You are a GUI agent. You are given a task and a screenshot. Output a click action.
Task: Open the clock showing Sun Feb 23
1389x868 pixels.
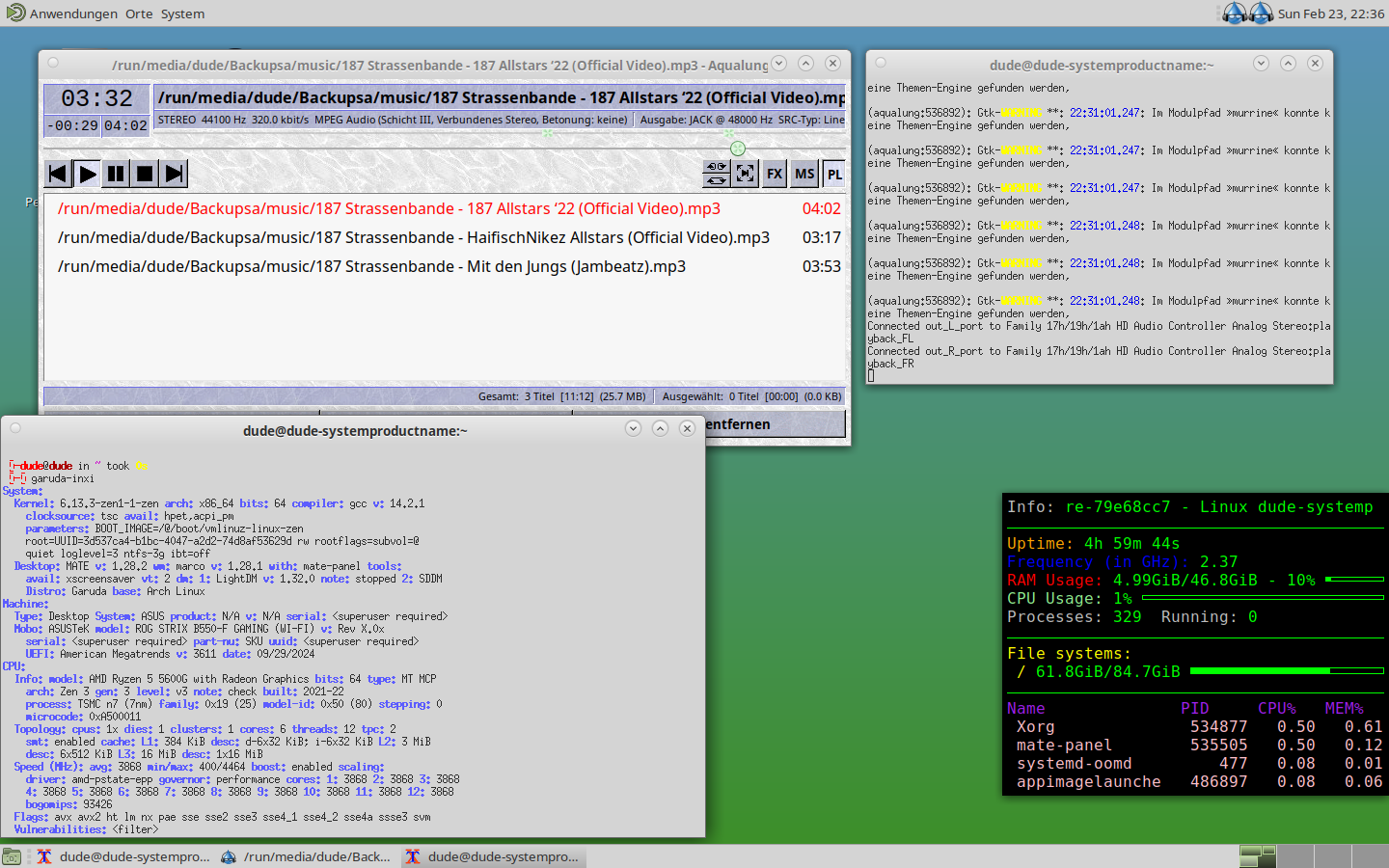coord(1331,14)
